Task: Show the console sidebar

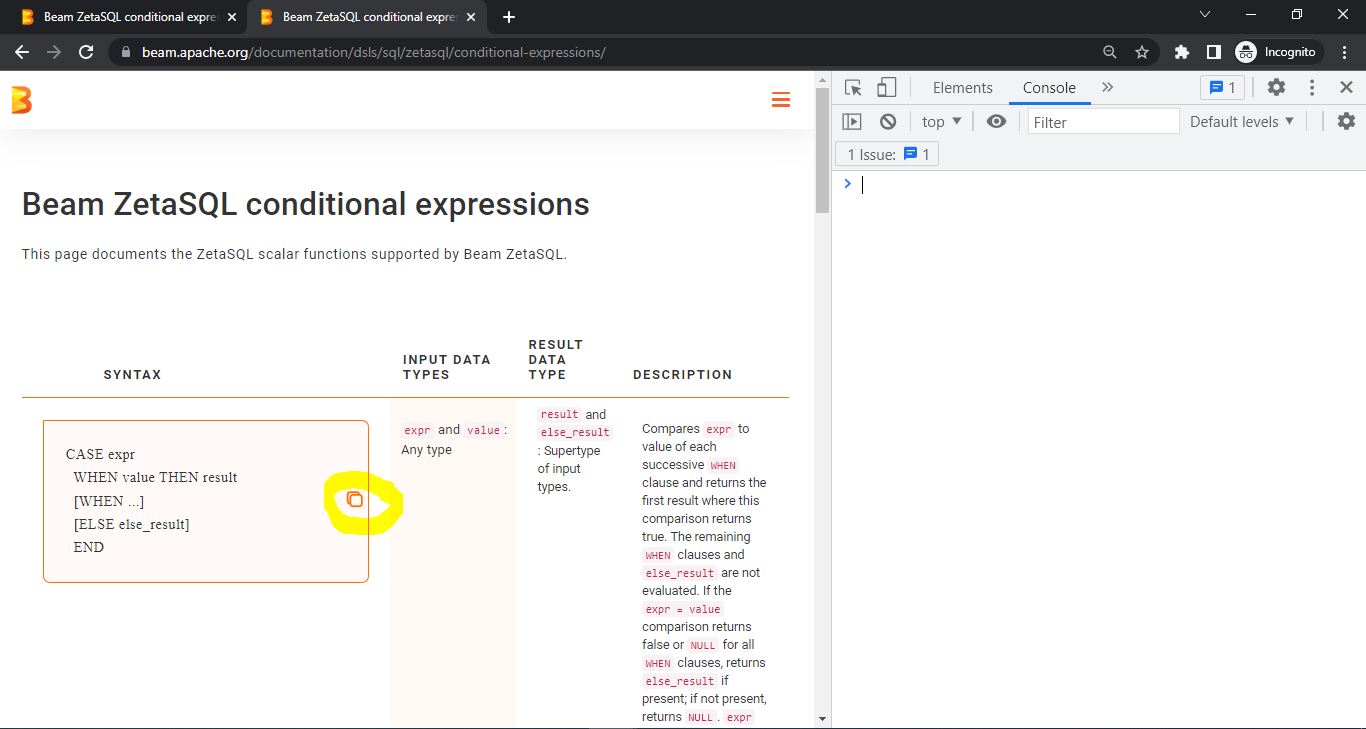Action: (852, 122)
